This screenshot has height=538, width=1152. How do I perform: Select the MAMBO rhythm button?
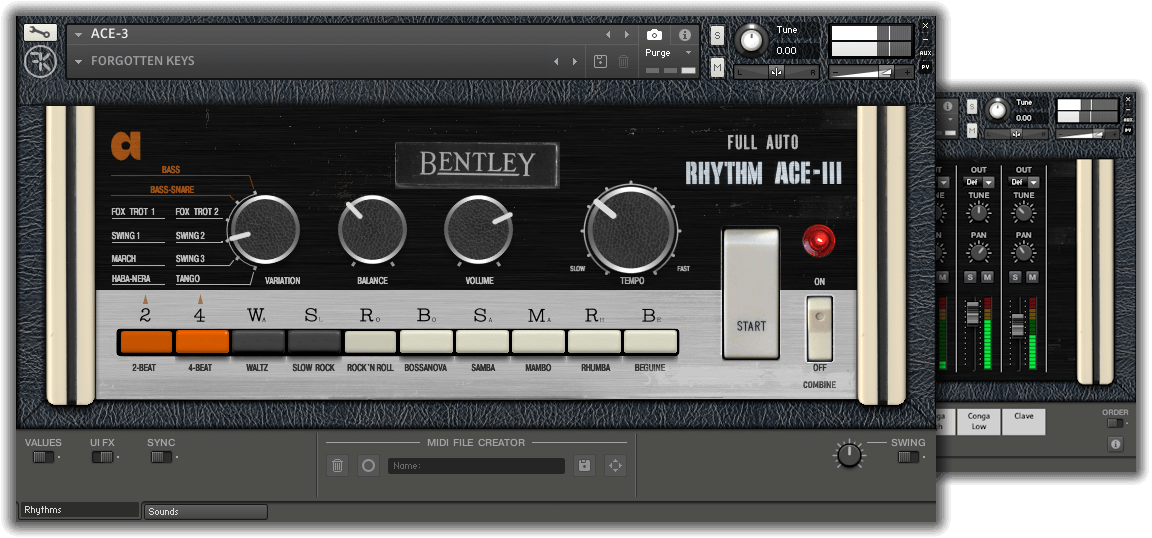coord(539,342)
